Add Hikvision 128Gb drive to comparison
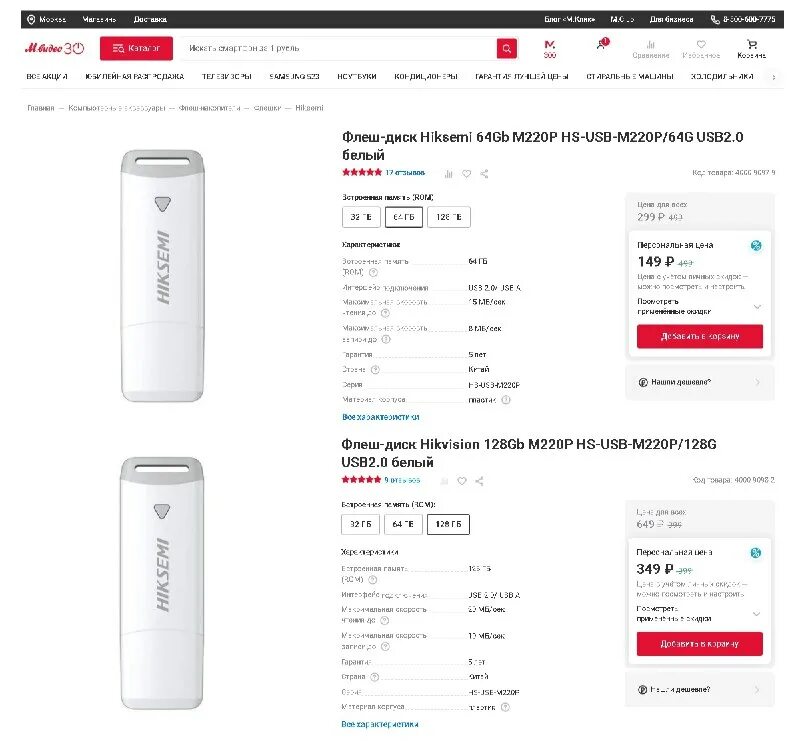This screenshot has width=800, height=747. [x=445, y=481]
